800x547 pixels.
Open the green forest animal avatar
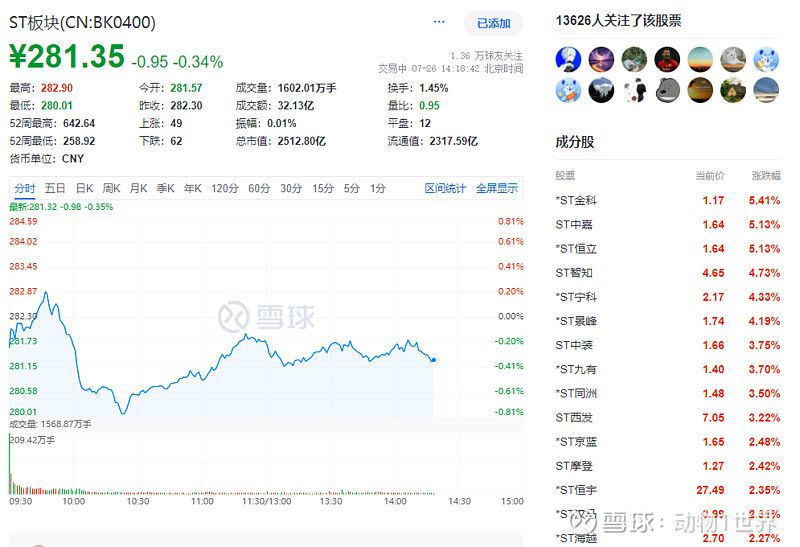click(x=634, y=59)
